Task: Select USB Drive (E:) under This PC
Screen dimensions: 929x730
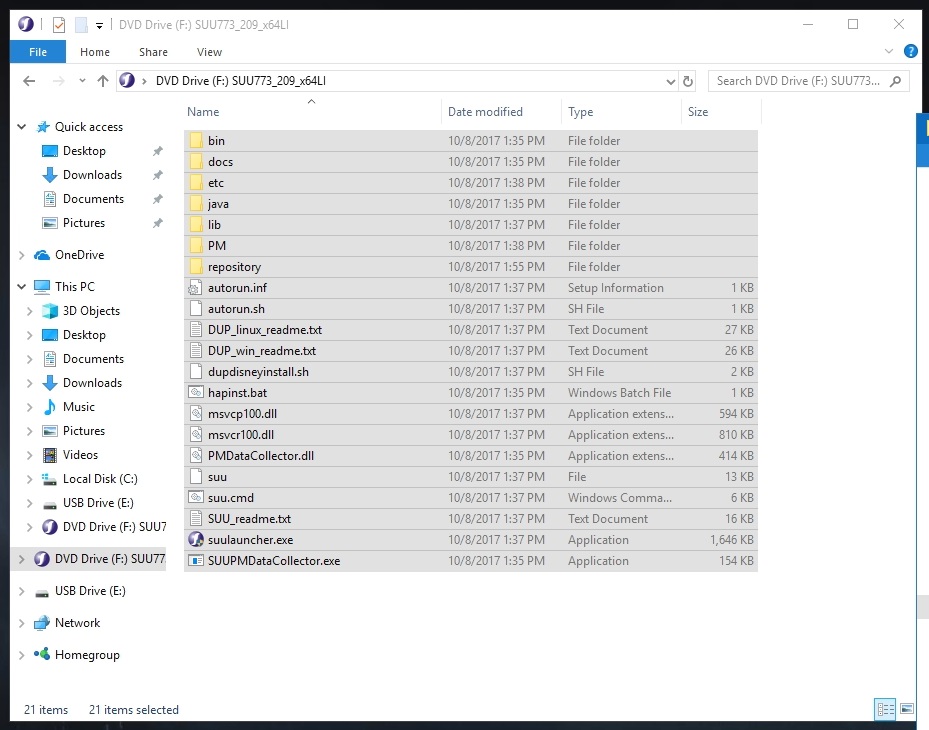Action: [98, 503]
